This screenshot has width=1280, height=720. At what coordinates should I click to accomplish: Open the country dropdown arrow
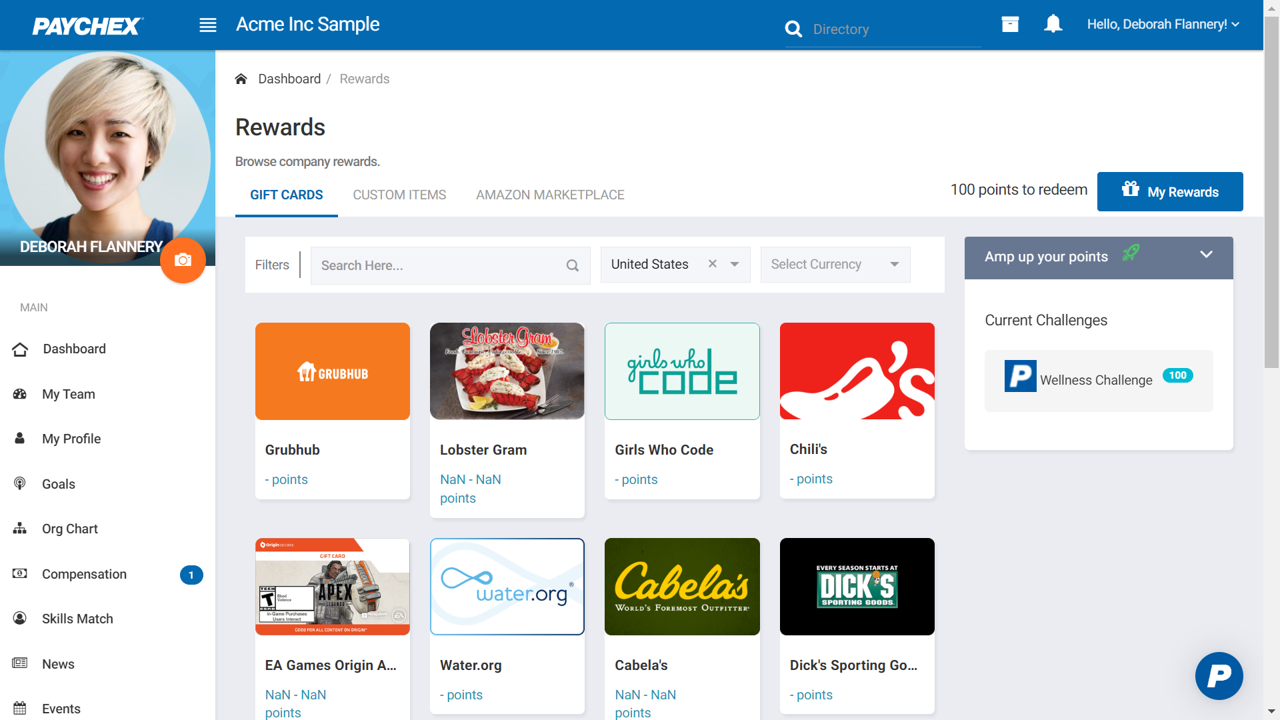pos(735,264)
